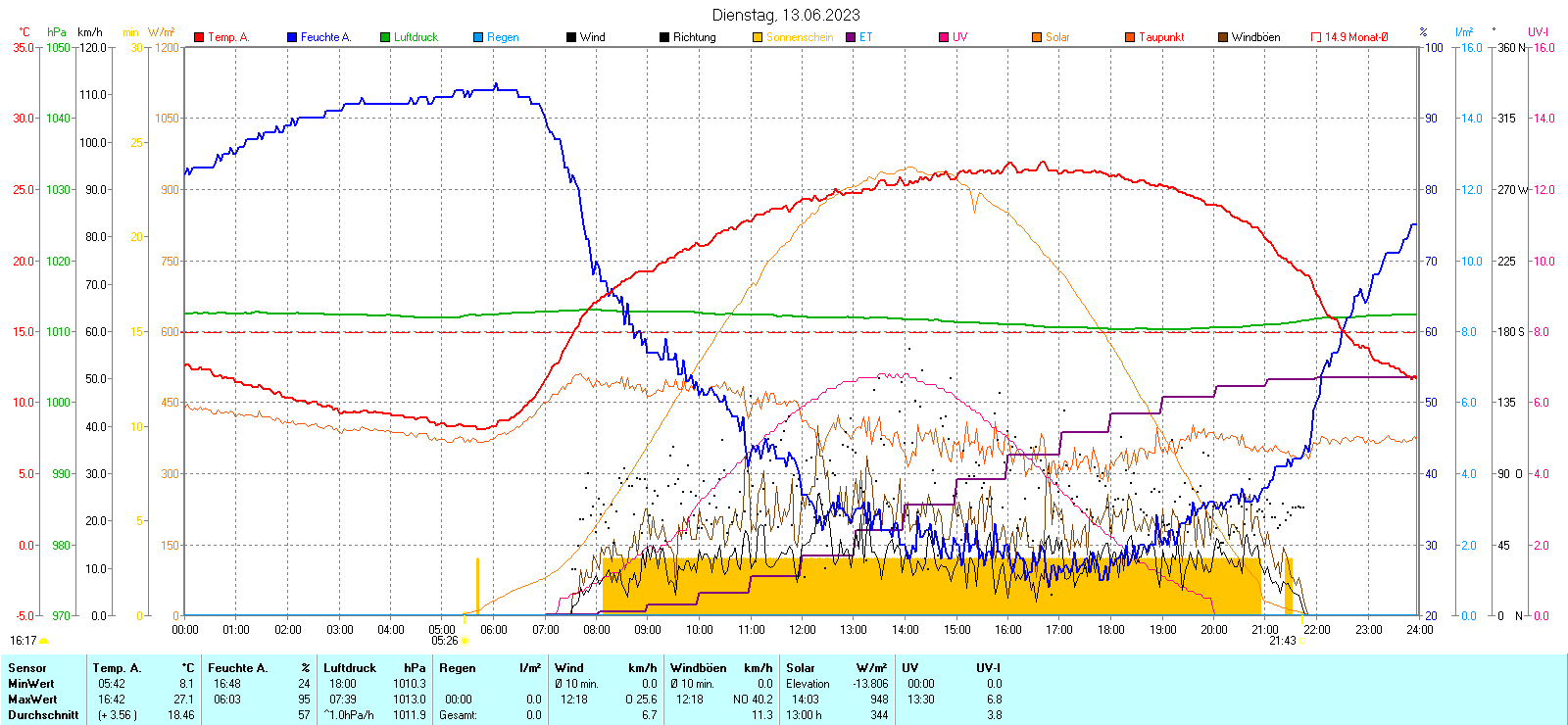Screen dimensions: 1568x725
Task: Click the Durchschnitt row label
Action: click(x=43, y=715)
